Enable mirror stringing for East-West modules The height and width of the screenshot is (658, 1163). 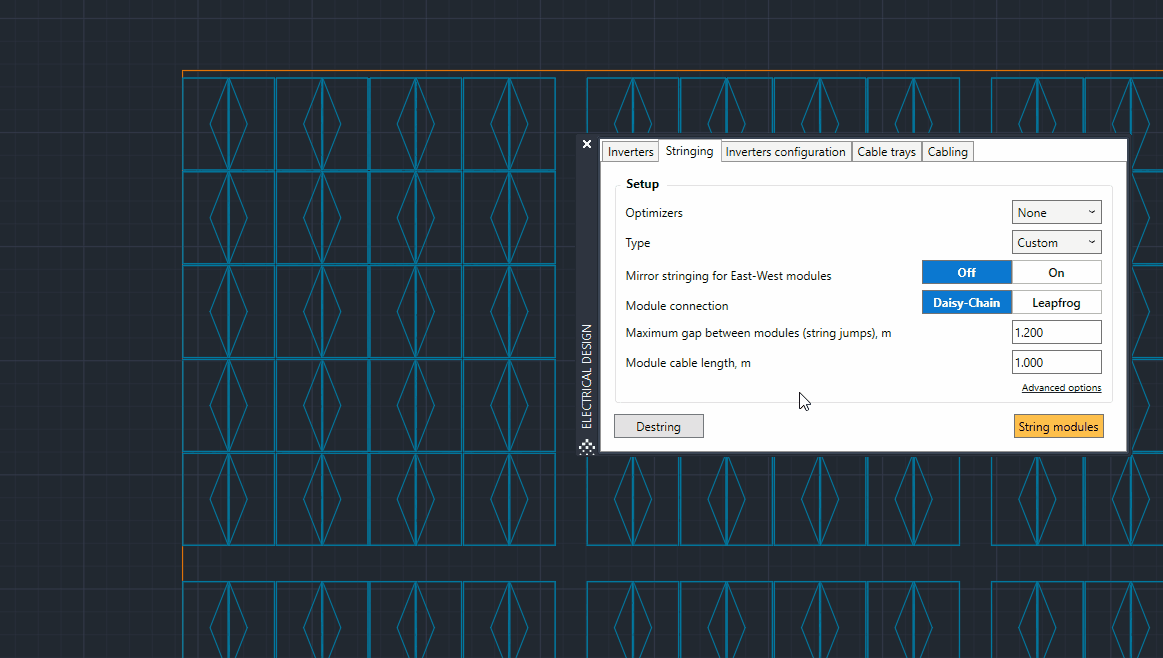(x=1056, y=271)
